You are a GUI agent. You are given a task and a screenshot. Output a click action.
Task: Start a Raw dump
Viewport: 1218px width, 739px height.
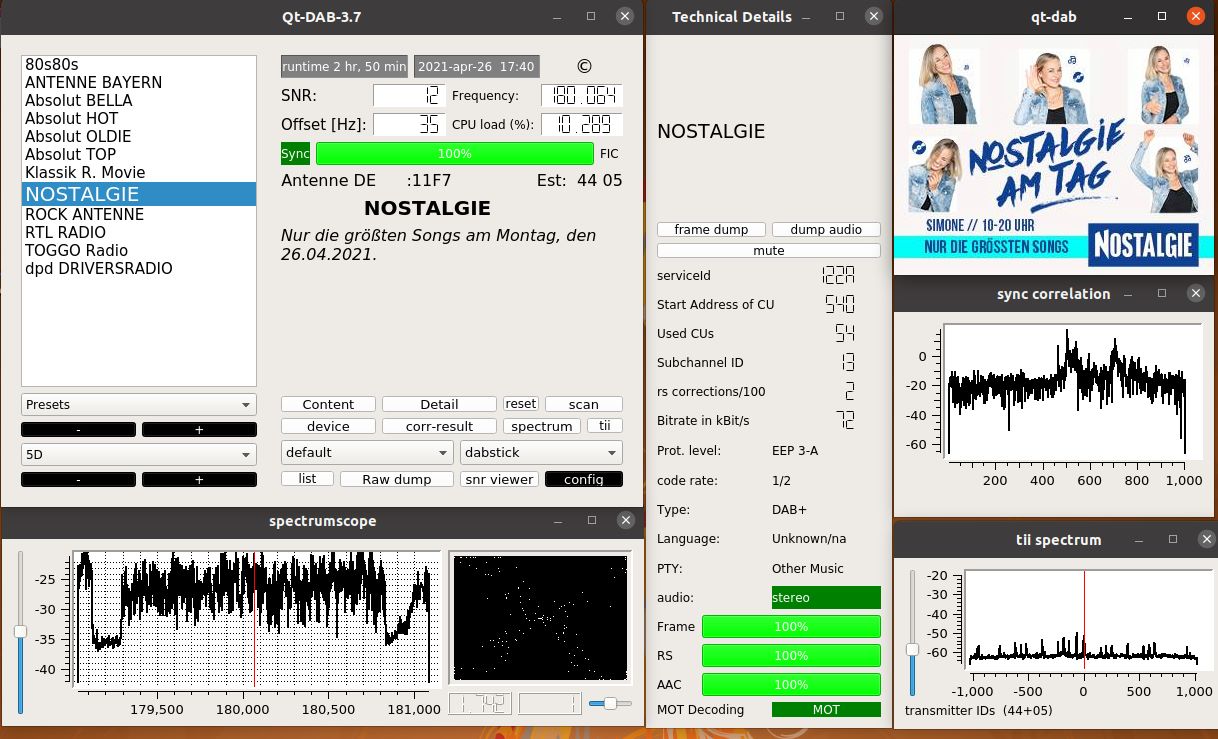397,479
